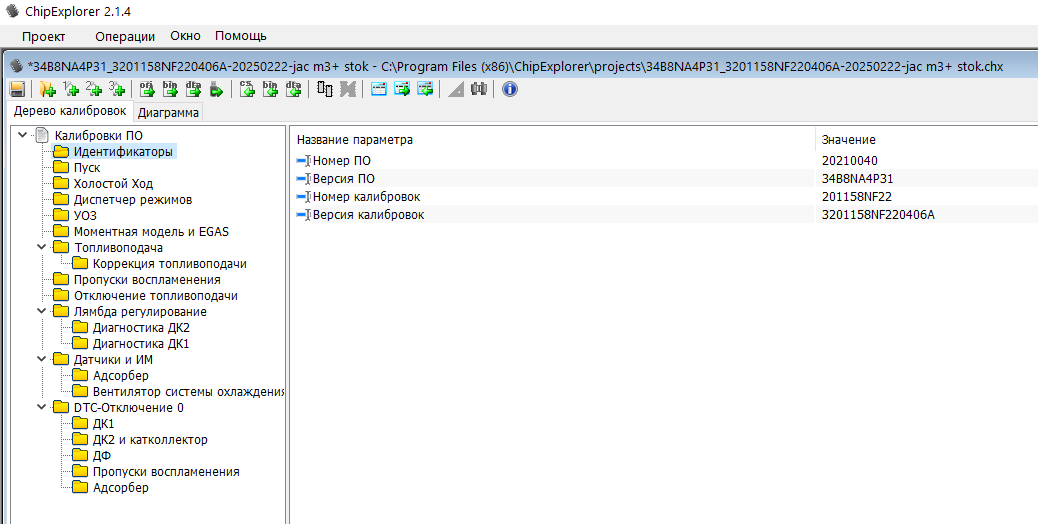Click the open folder with plus icon

click(46, 89)
